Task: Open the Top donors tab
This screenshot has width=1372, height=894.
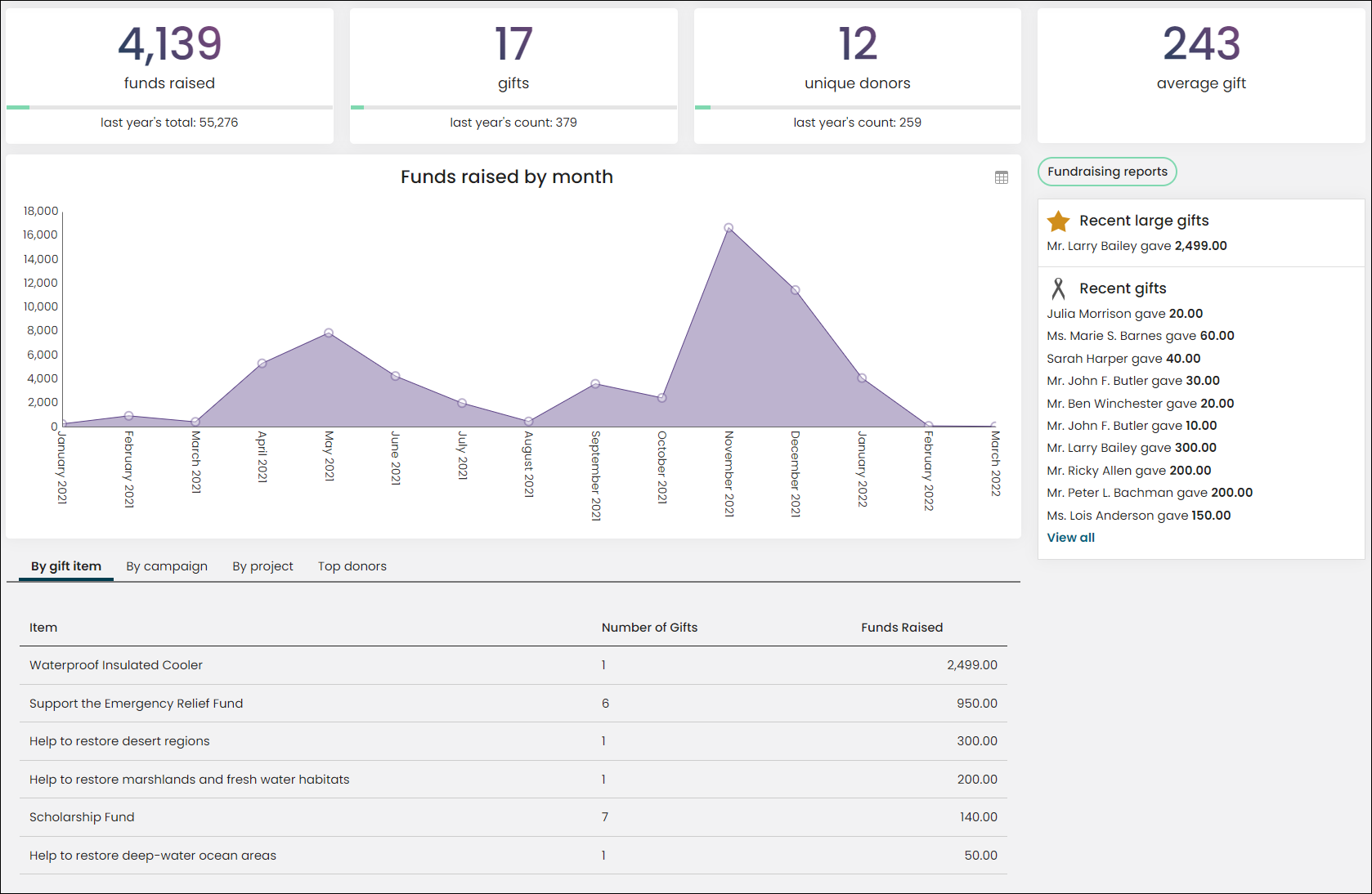Action: (352, 566)
